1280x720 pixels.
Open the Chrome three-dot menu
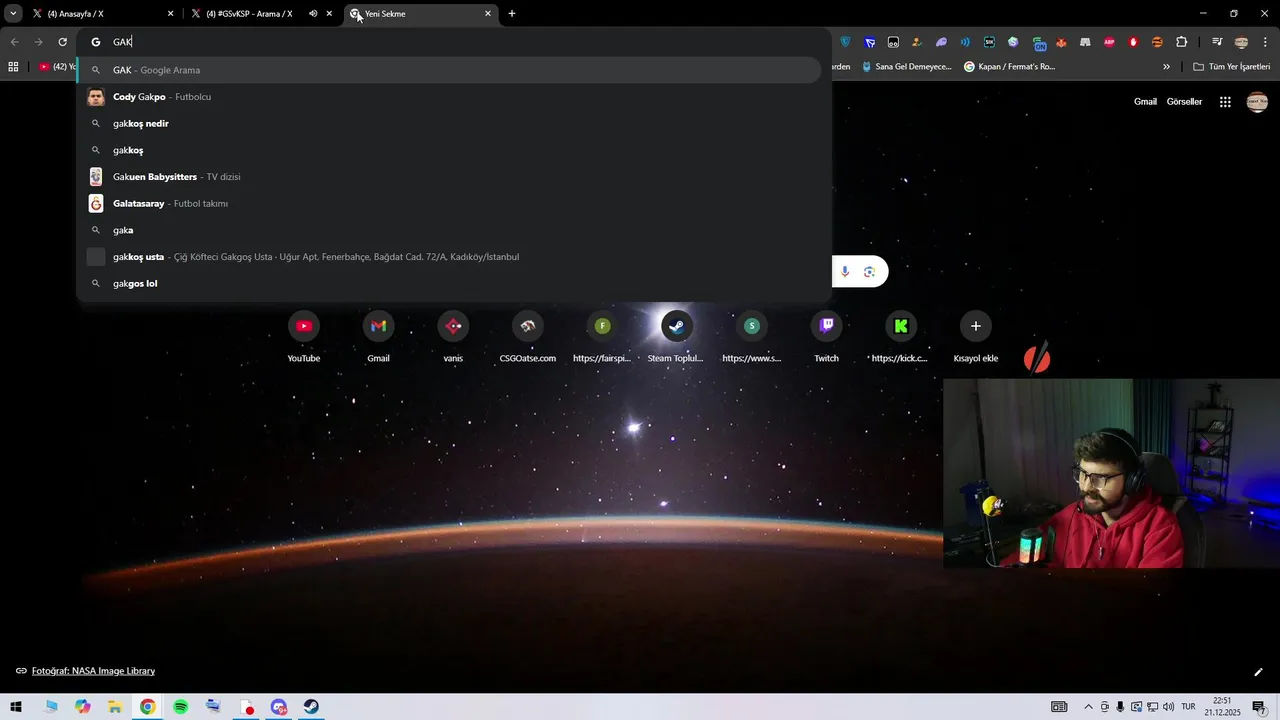(x=1264, y=42)
